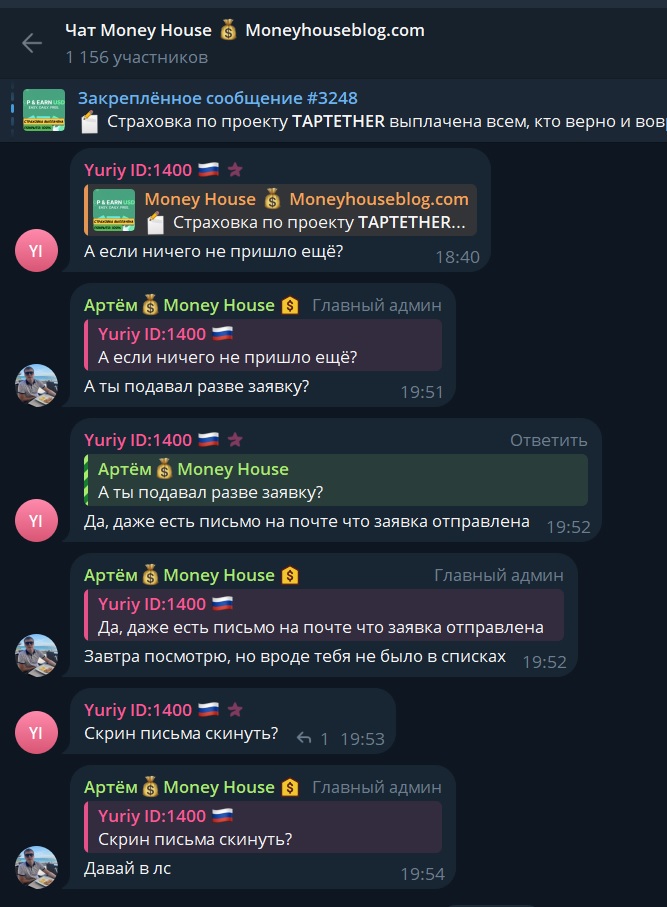Jump to quoted 'А ты подавал разве заявку?' reply
The image size is (667, 907).
pyautogui.click(x=336, y=480)
